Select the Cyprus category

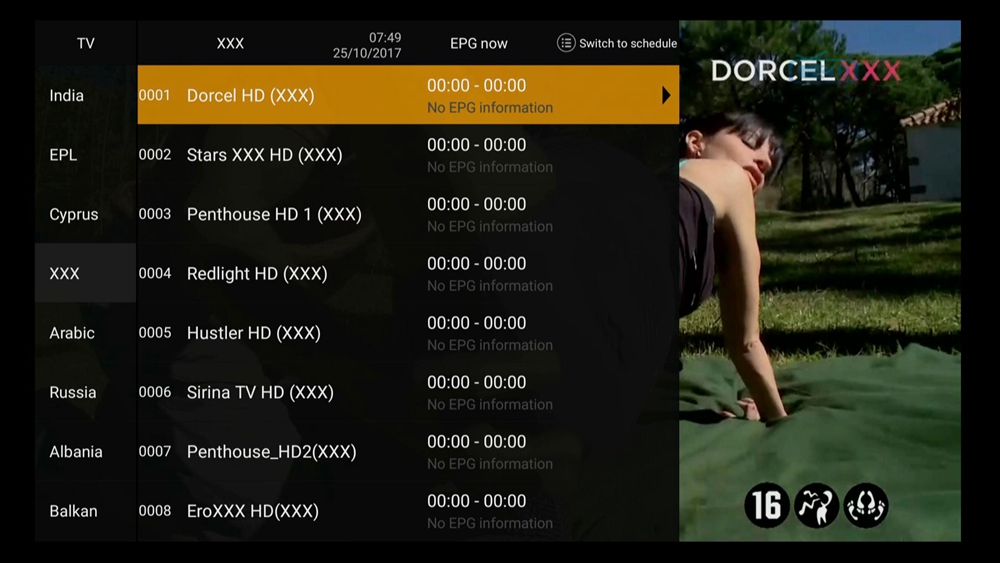85,214
